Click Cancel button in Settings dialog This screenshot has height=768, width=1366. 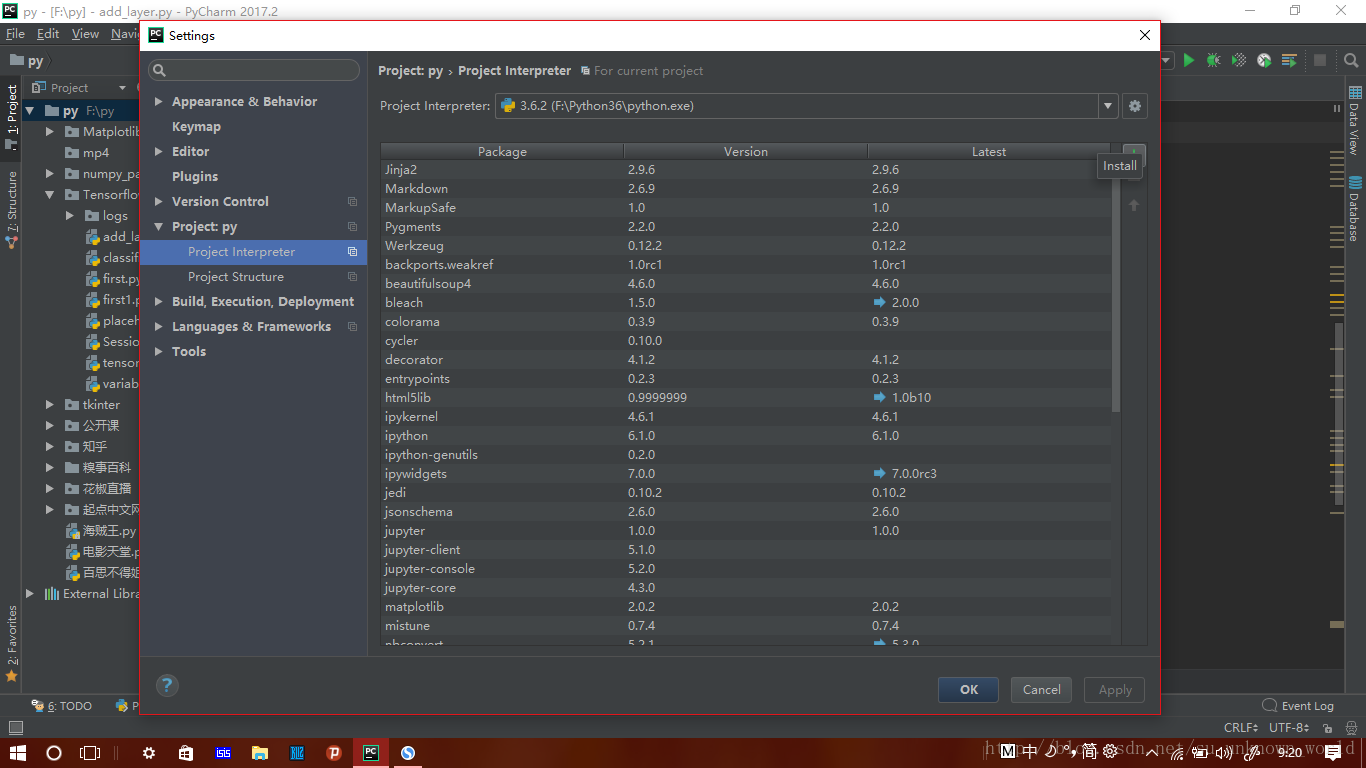coord(1041,690)
